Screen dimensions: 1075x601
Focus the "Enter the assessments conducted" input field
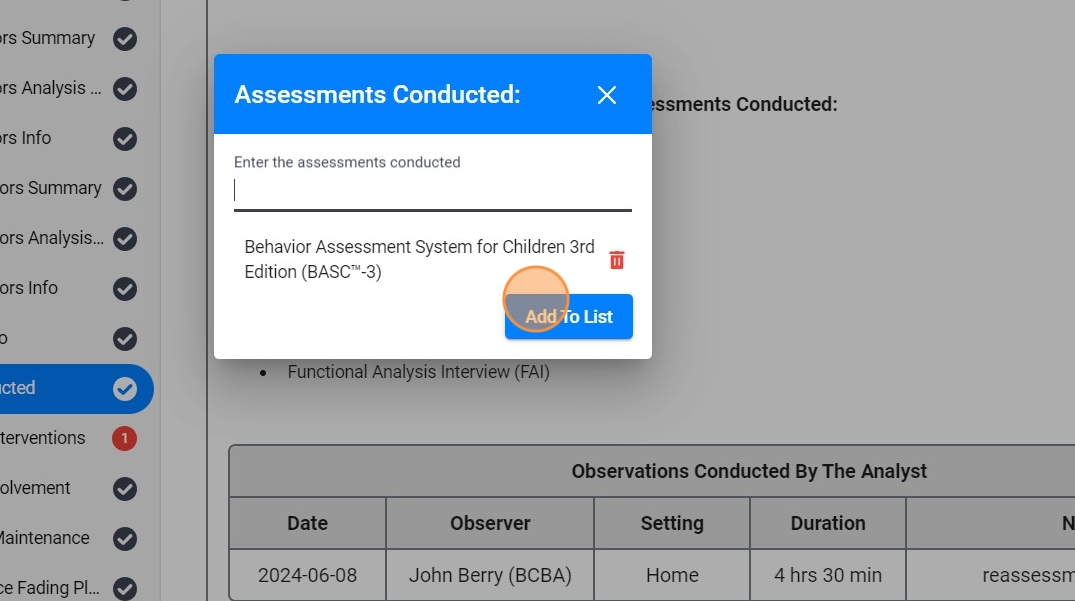(x=432, y=191)
